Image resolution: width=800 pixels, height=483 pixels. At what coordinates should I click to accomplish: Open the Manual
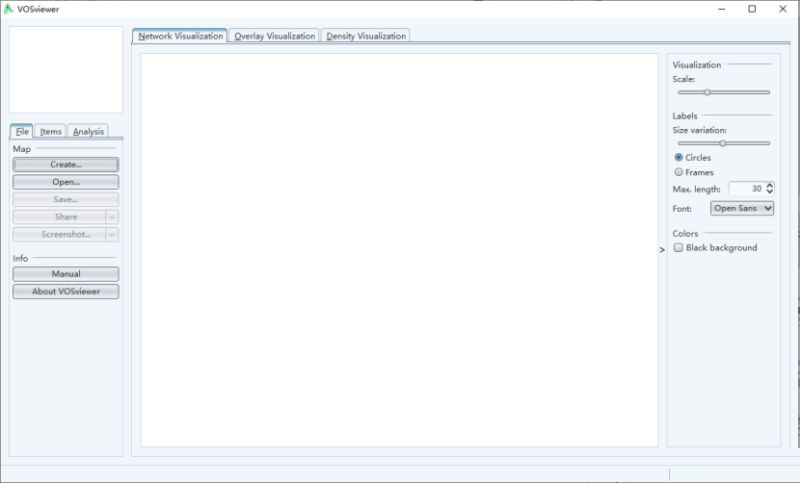coord(66,274)
